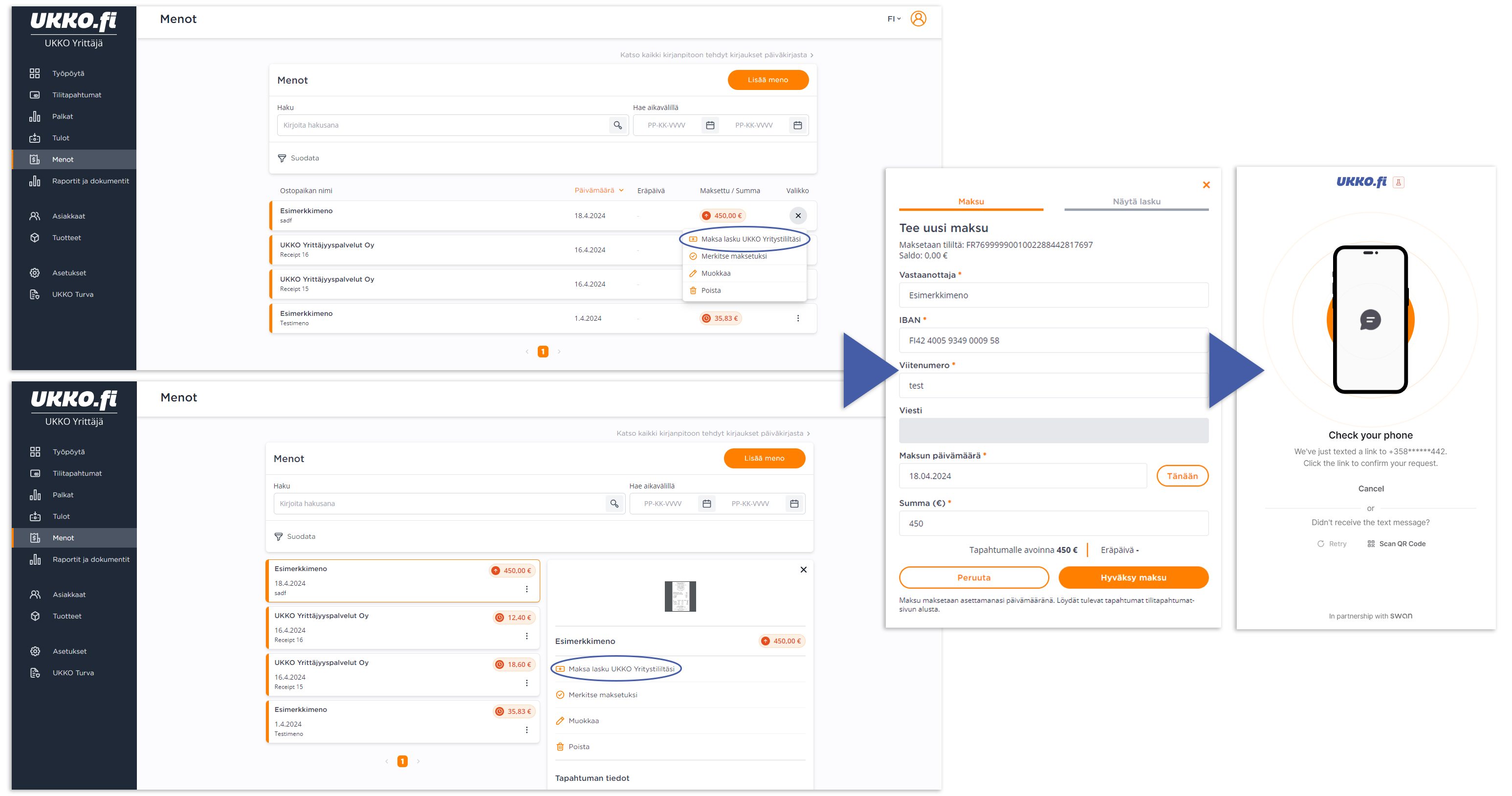Click the Suodata filter icon in top panel

tap(282, 158)
